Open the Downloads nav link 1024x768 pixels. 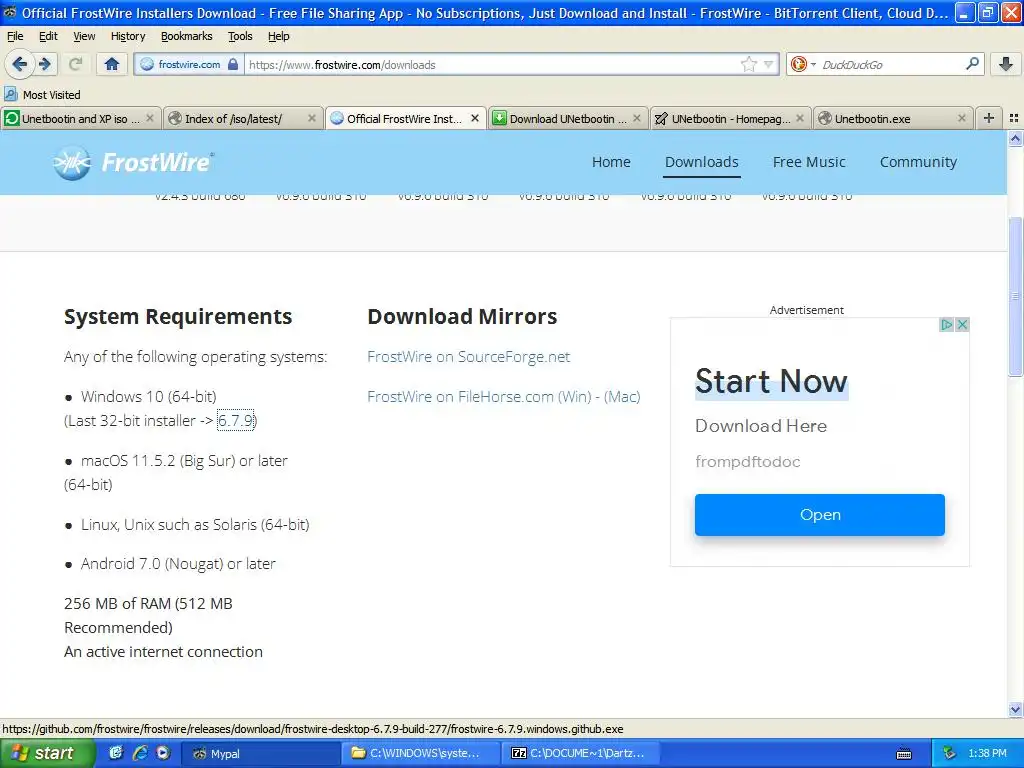point(701,162)
